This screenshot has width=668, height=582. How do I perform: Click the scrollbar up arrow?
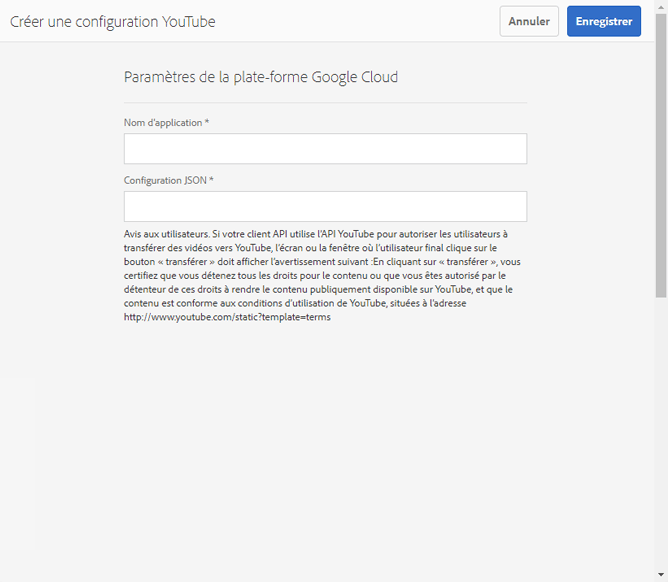(x=661, y=7)
